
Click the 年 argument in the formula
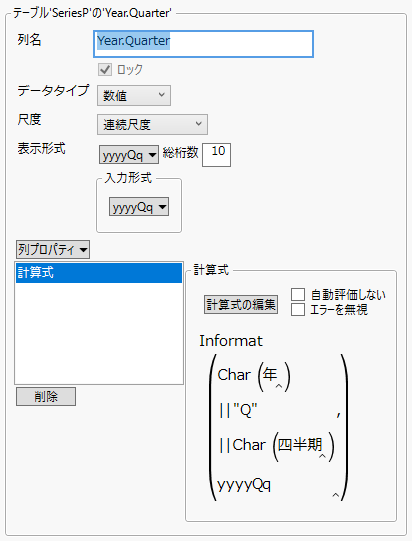tap(269, 374)
